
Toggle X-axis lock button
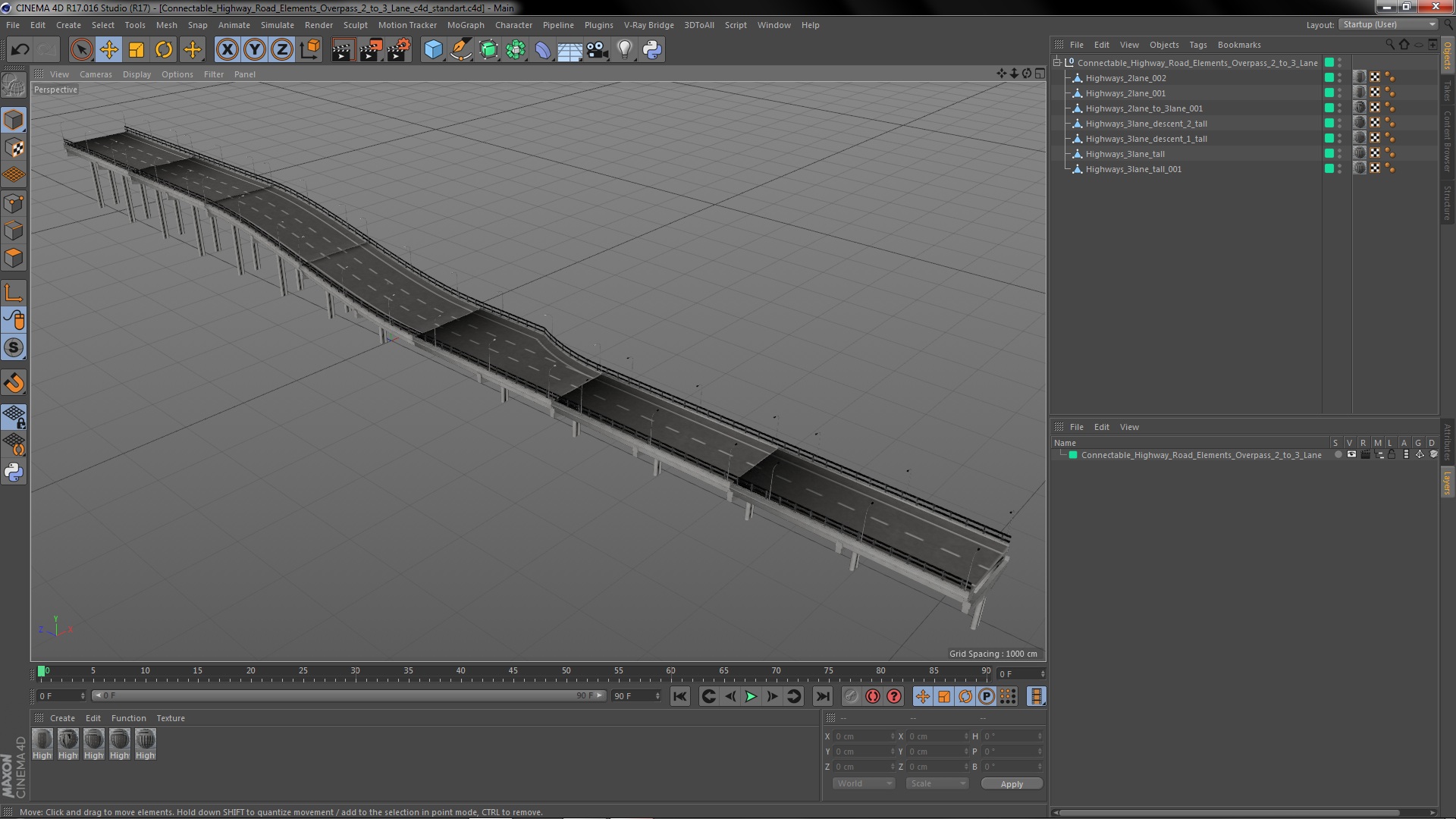pyautogui.click(x=227, y=50)
